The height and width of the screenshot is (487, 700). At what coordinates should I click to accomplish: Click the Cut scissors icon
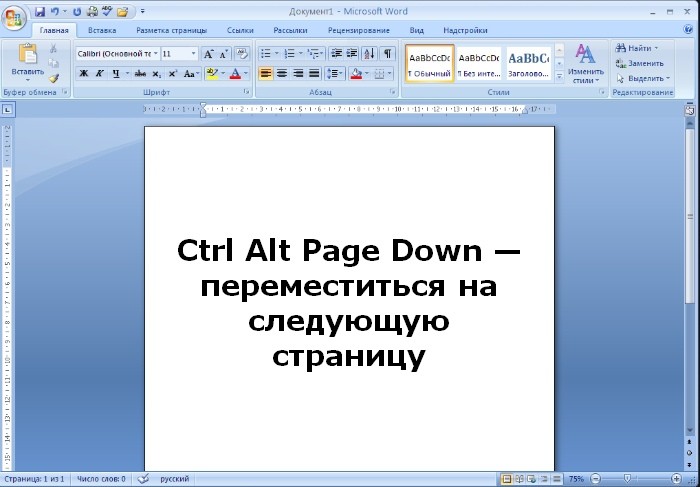click(53, 48)
